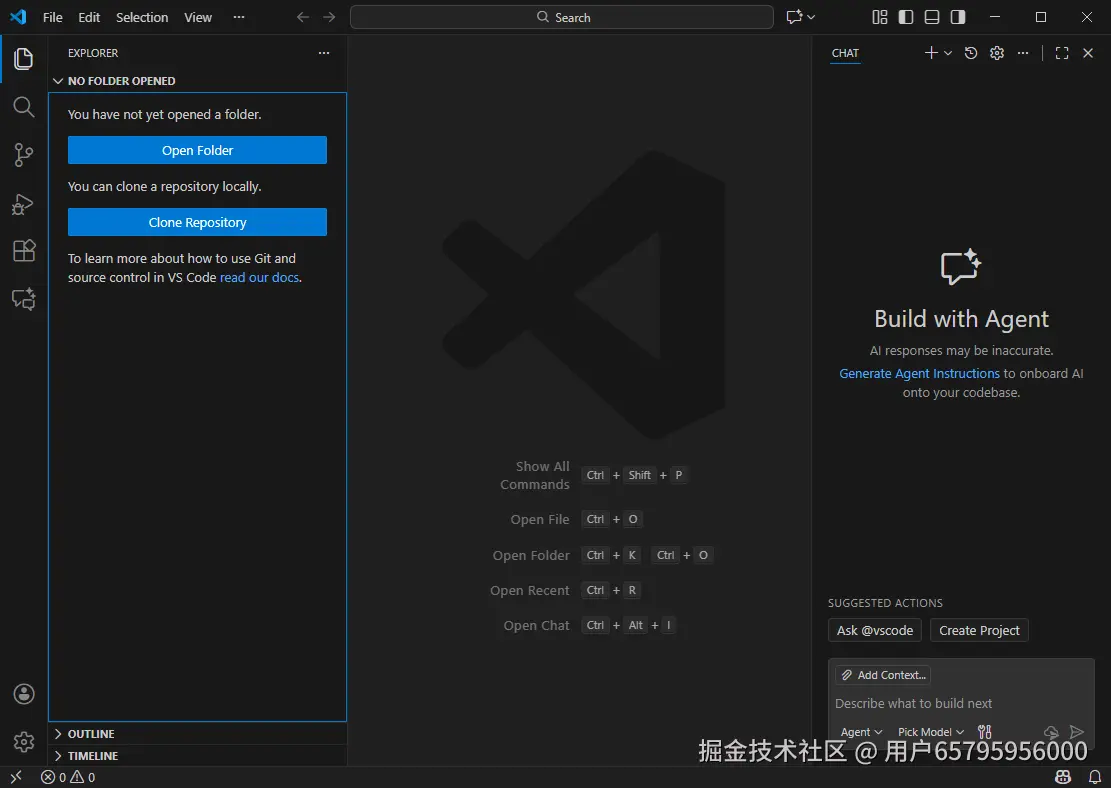This screenshot has height=788, width=1111.
Task: Expand the Outline section
Action: coord(198,733)
